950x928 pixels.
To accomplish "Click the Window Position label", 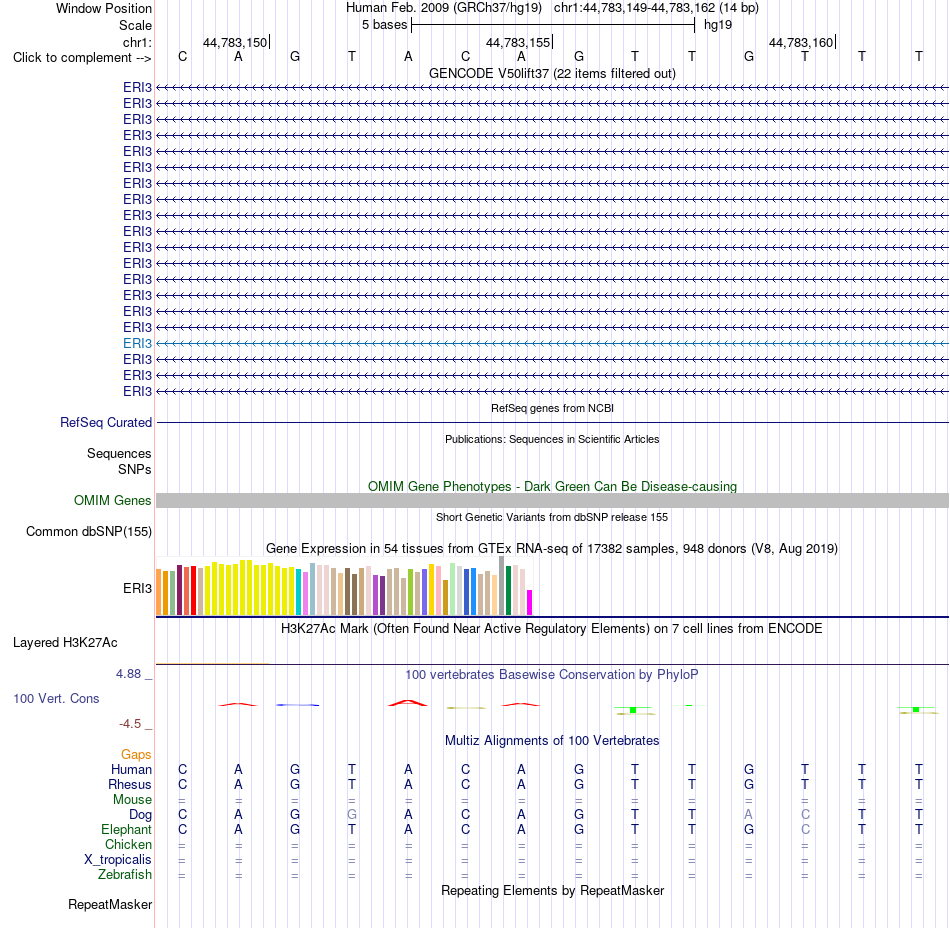I will (x=104, y=8).
